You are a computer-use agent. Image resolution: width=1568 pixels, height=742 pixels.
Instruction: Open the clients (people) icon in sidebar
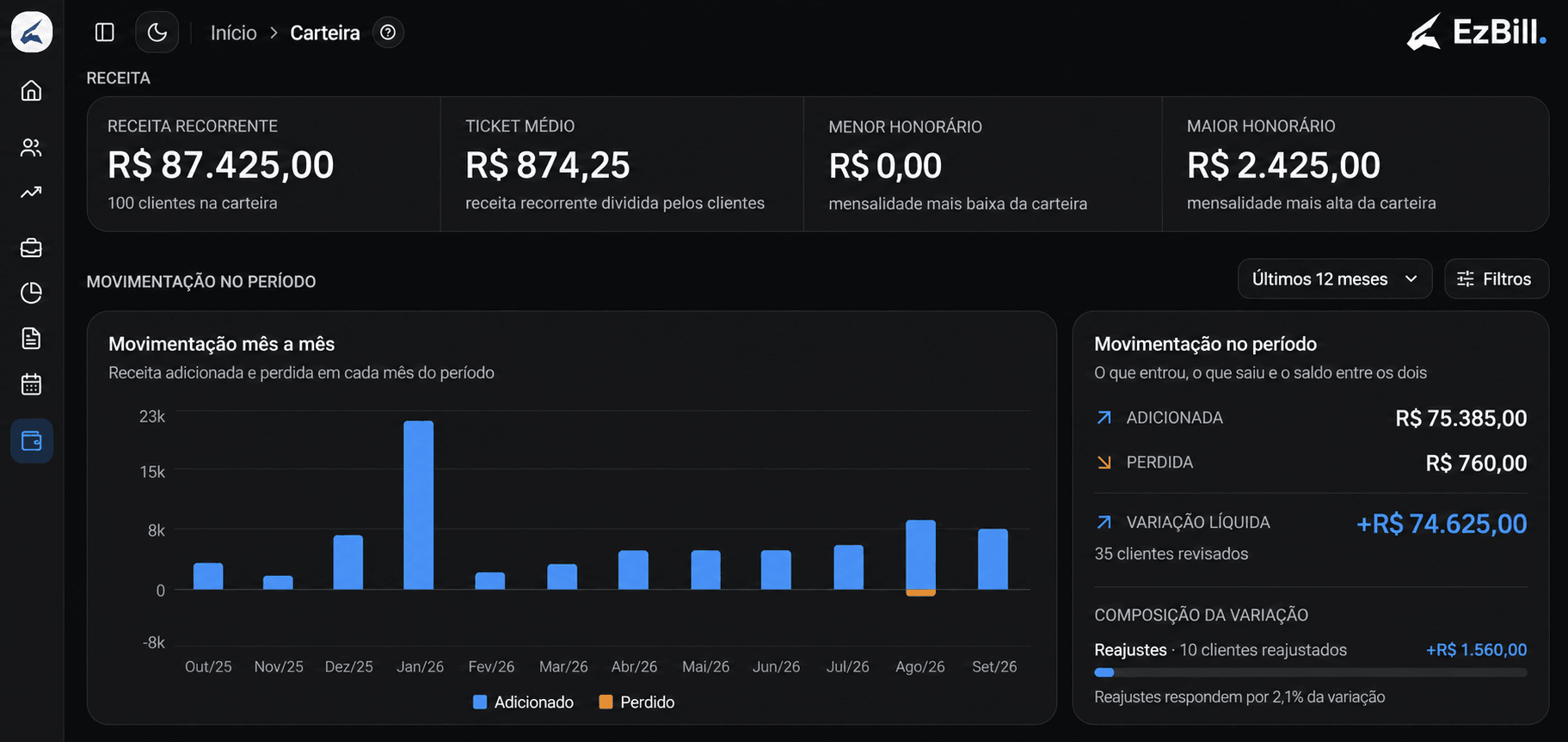pyautogui.click(x=31, y=148)
